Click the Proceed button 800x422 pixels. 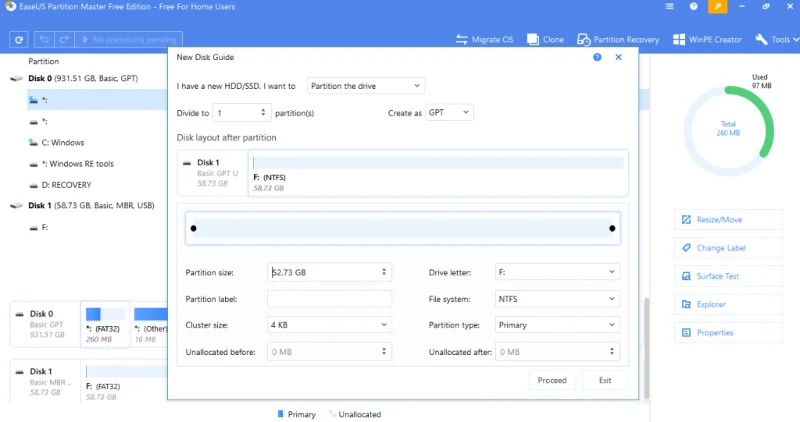[x=552, y=380]
